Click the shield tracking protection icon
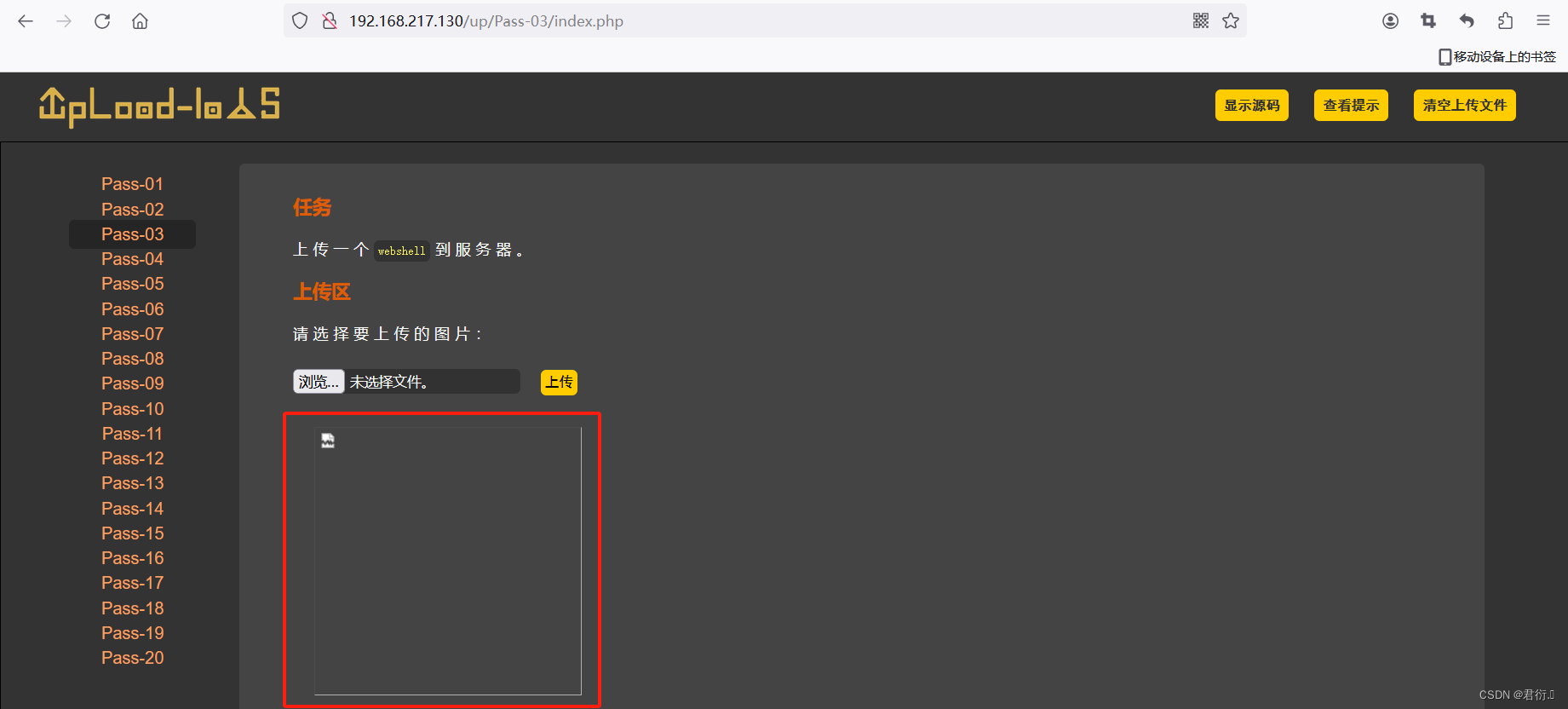Viewport: 1568px width, 709px height. [x=300, y=21]
